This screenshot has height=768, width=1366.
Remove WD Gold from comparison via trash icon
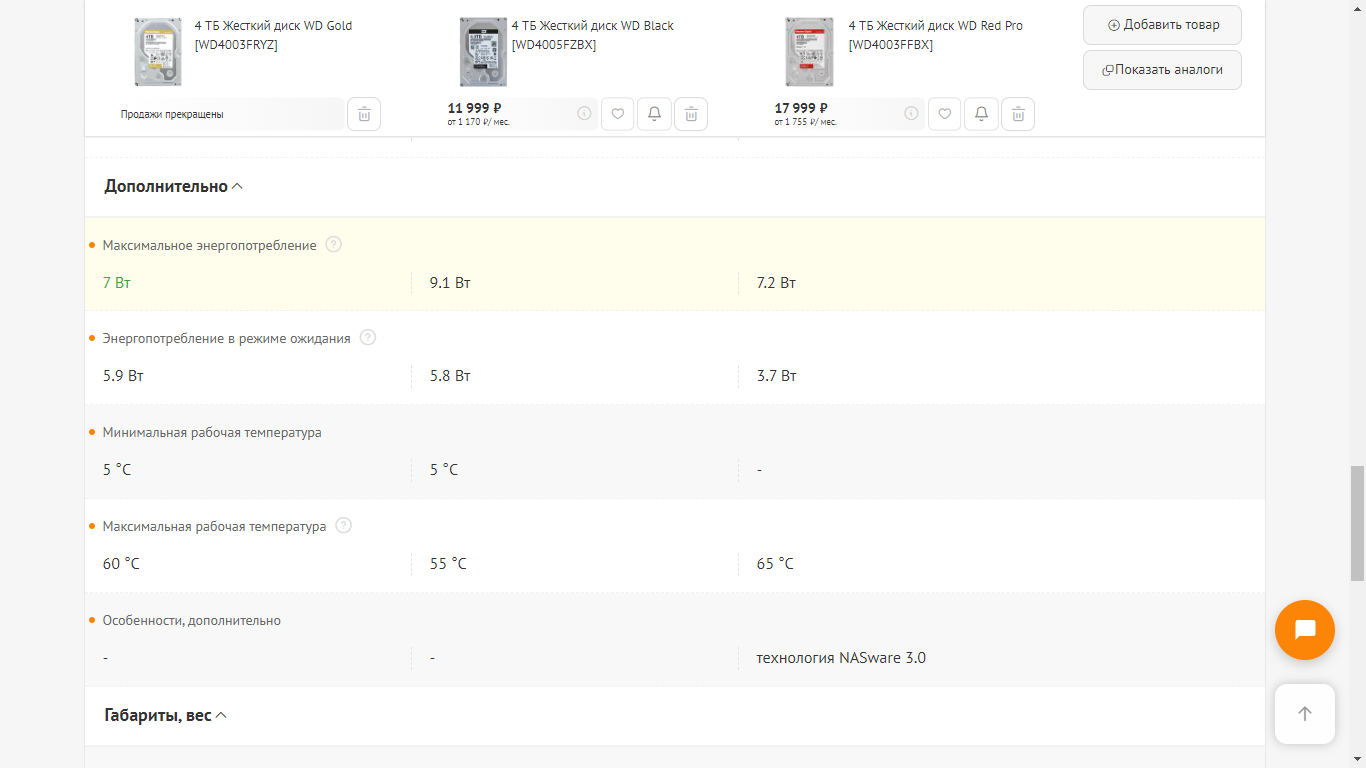[x=364, y=114]
